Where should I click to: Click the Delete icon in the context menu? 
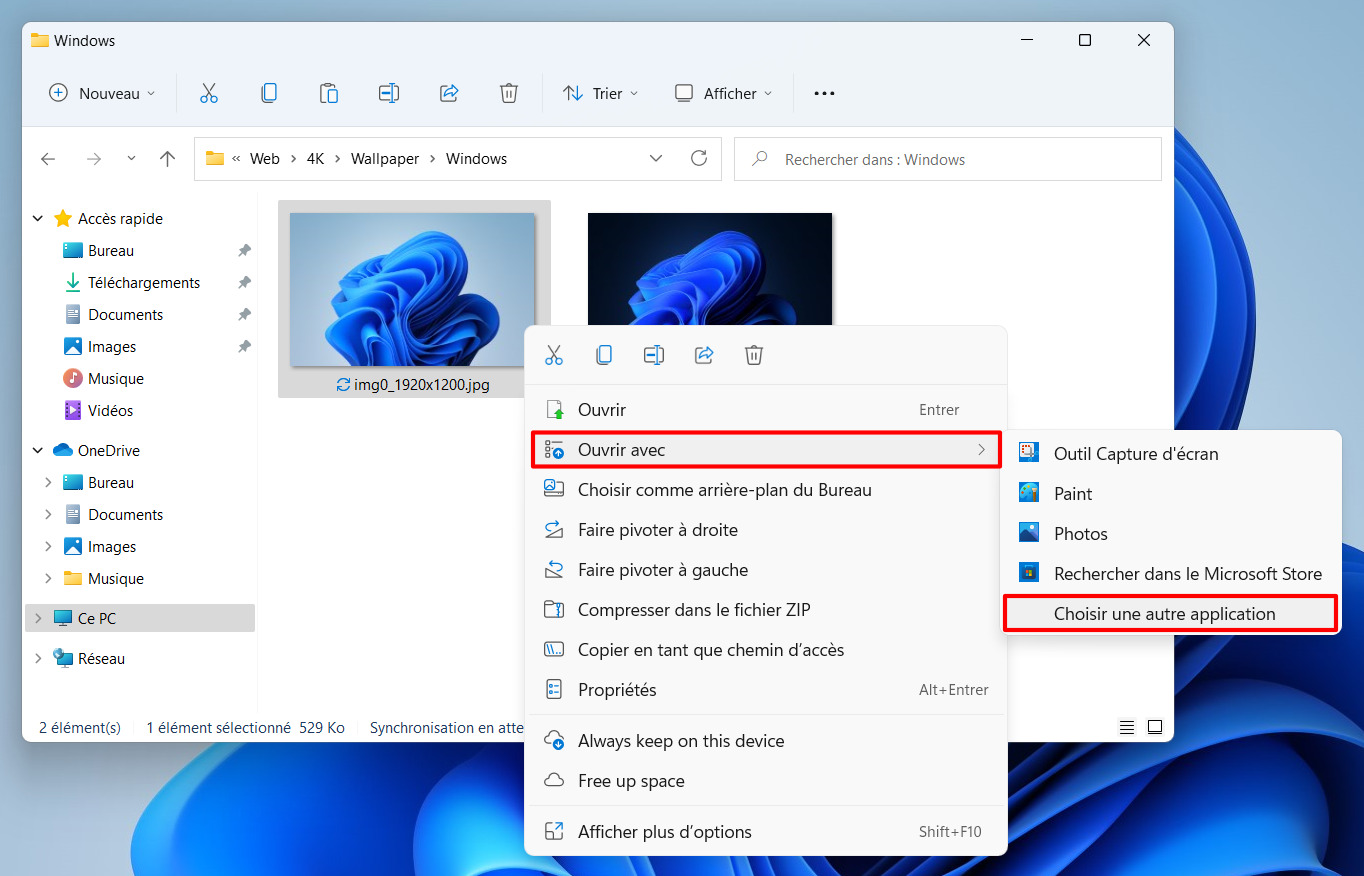click(x=754, y=355)
